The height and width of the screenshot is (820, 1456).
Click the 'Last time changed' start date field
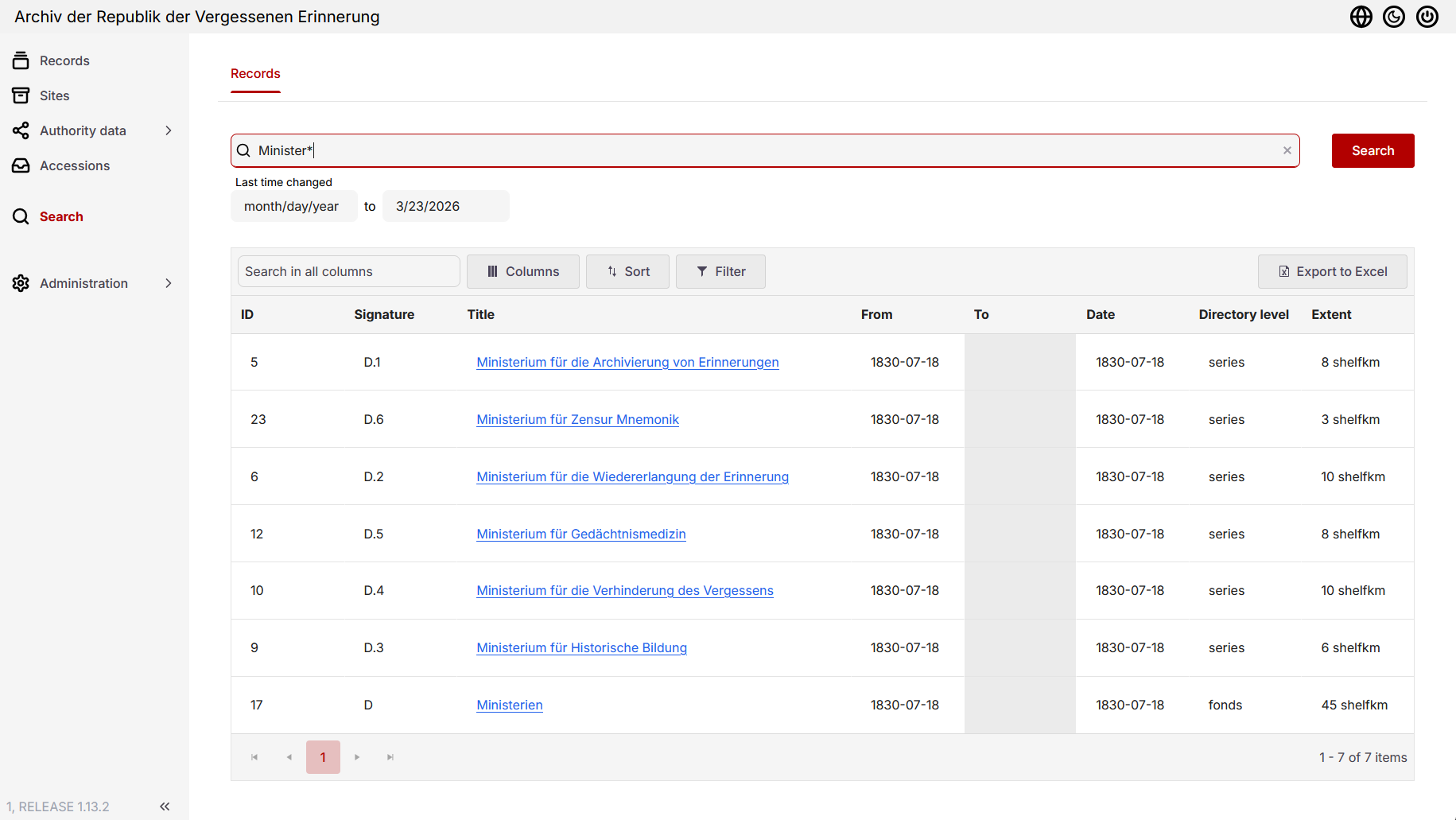(x=293, y=206)
